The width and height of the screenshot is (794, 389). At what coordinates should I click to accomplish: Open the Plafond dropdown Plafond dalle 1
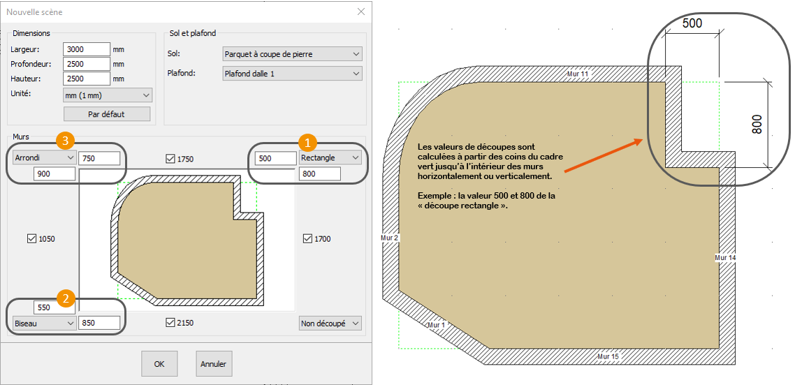tap(292, 74)
